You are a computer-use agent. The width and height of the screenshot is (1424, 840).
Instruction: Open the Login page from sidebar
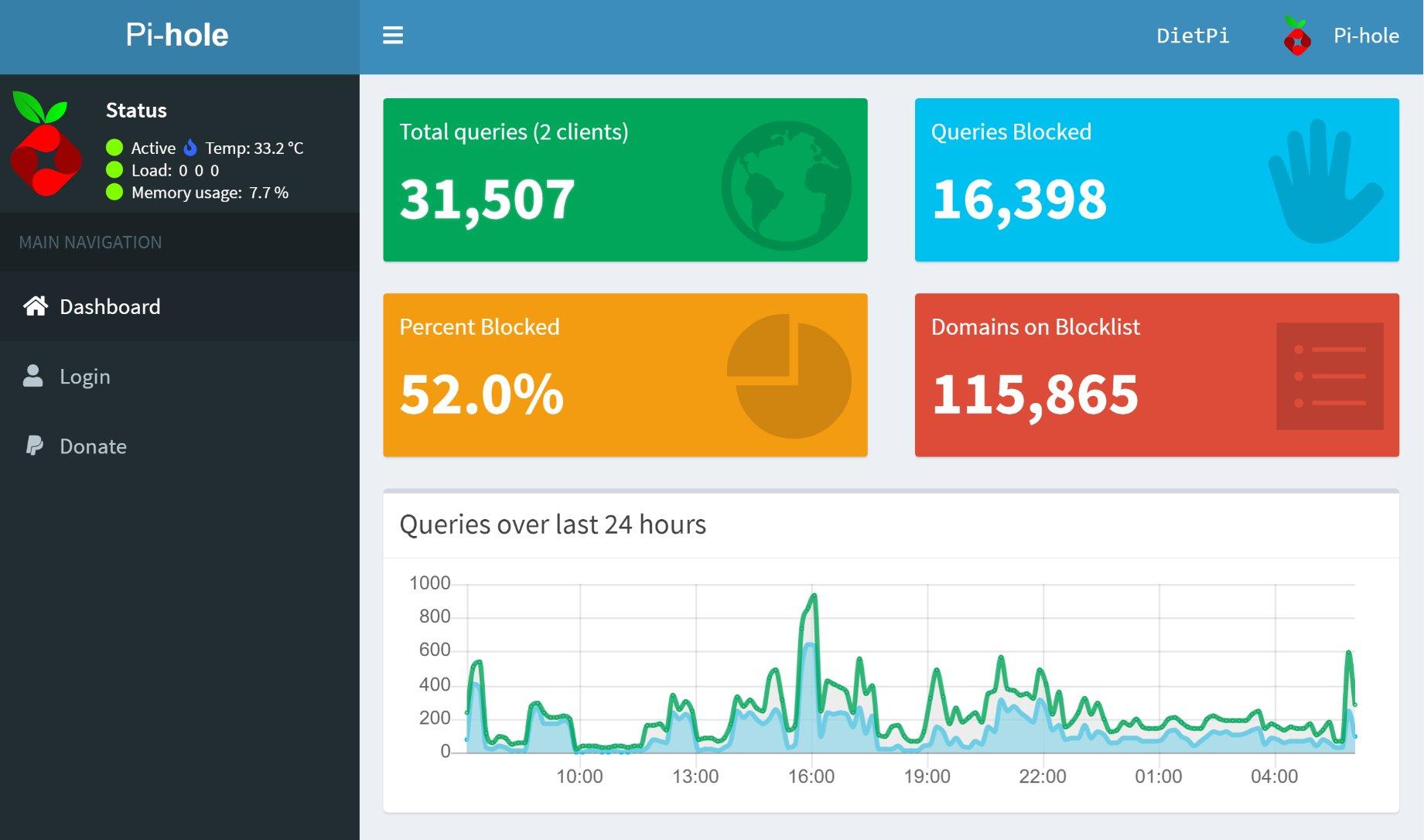tap(85, 377)
